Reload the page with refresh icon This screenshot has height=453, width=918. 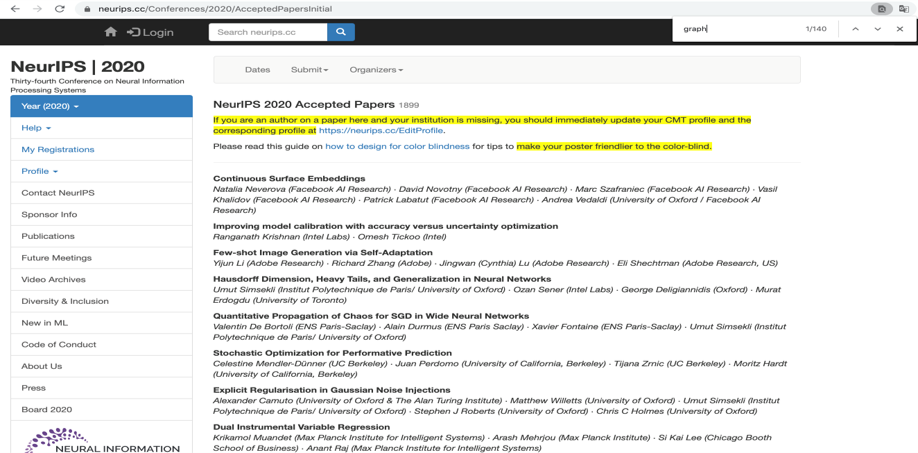pos(59,9)
